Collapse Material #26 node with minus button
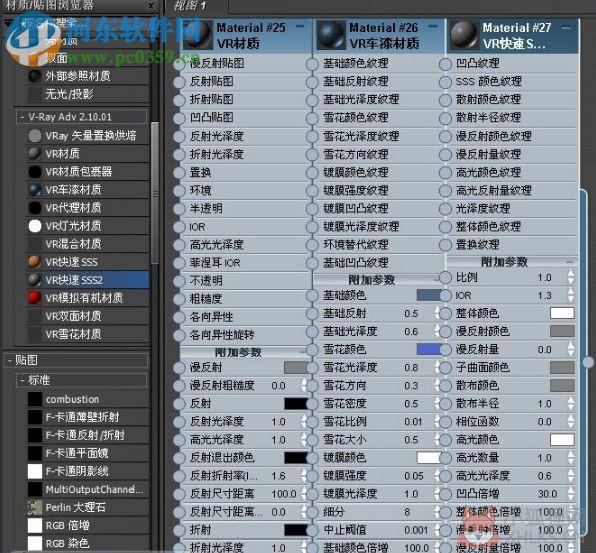Screen dimensions: 596x553 pyautogui.click(x=433, y=27)
